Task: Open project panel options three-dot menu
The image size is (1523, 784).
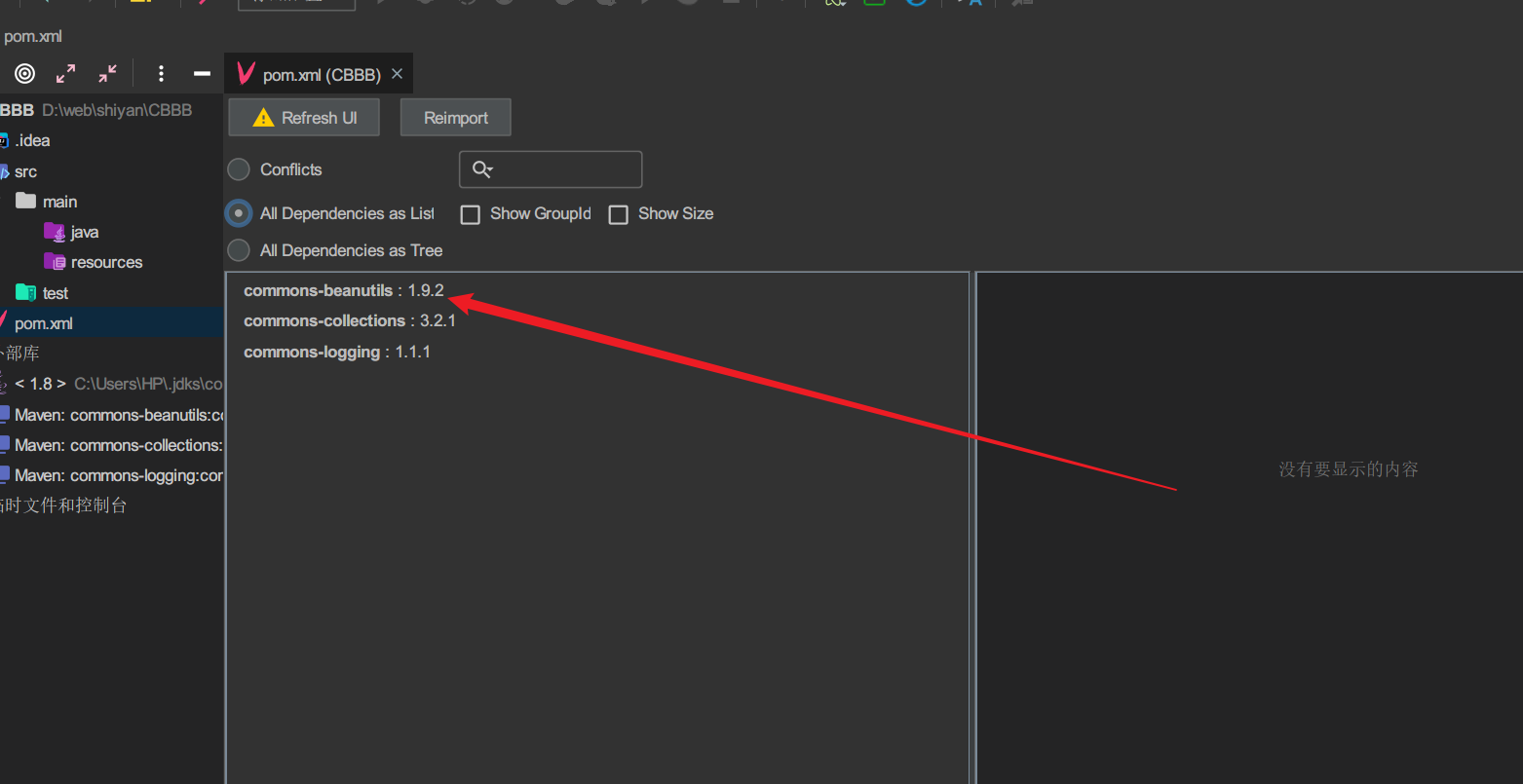Action: pyautogui.click(x=161, y=74)
